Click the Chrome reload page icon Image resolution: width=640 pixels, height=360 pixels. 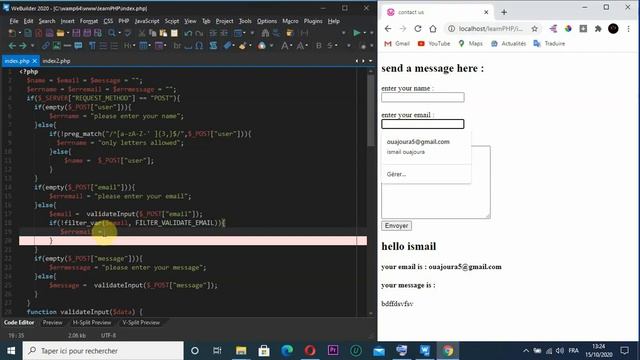tap(418, 29)
